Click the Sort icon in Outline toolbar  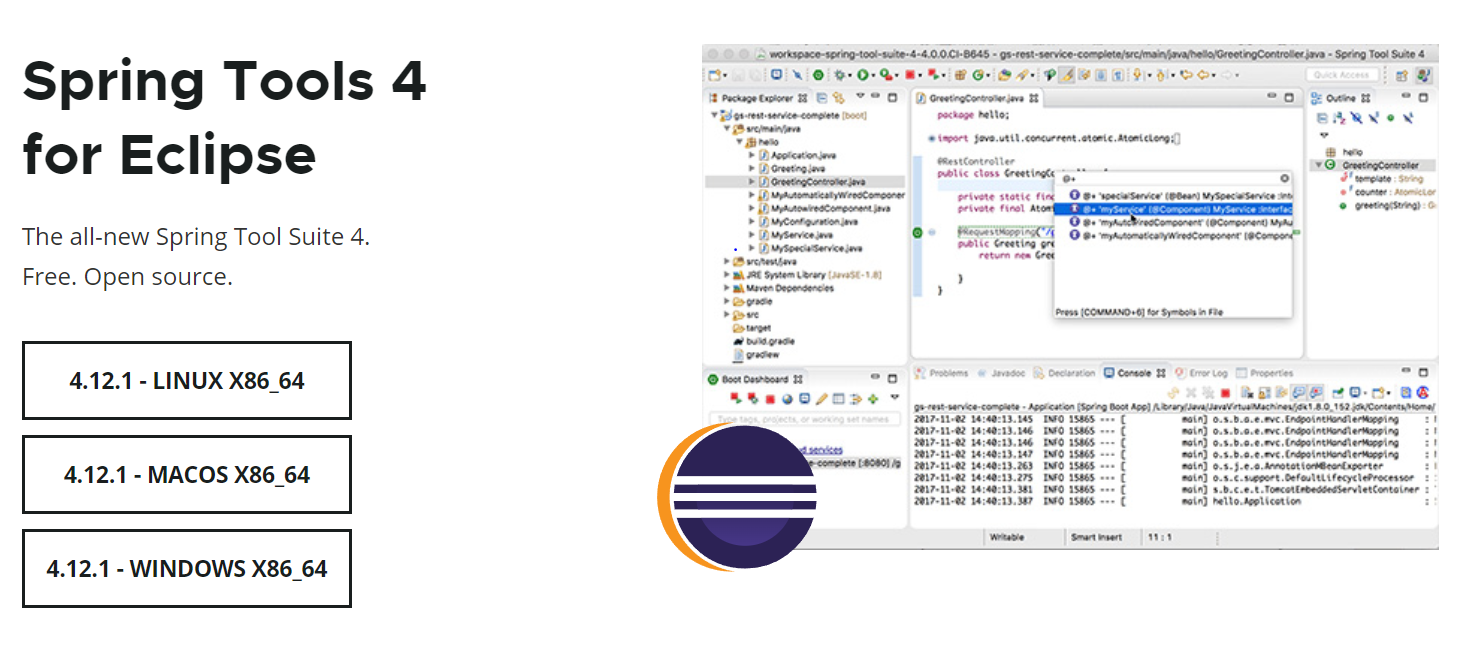coord(1339,118)
